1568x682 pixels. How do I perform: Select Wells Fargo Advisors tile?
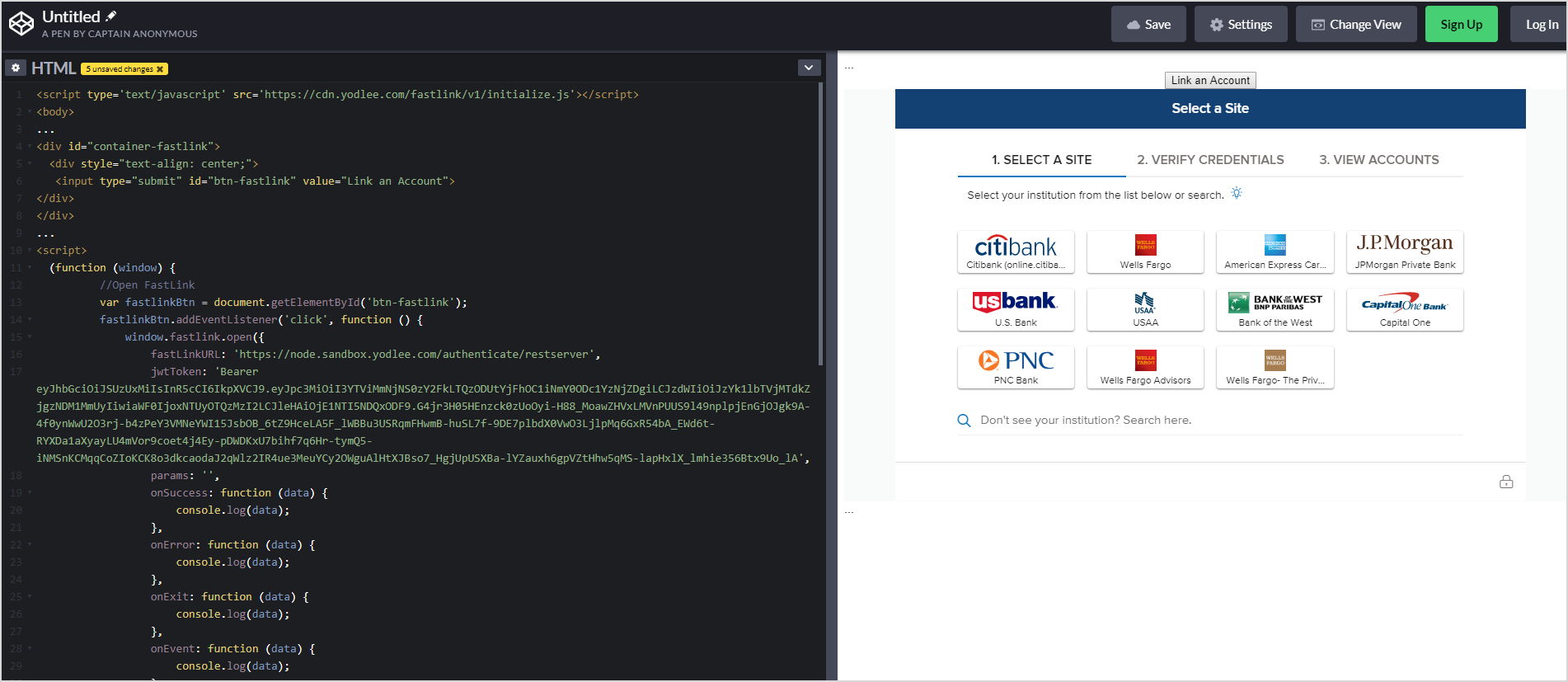click(x=1145, y=368)
